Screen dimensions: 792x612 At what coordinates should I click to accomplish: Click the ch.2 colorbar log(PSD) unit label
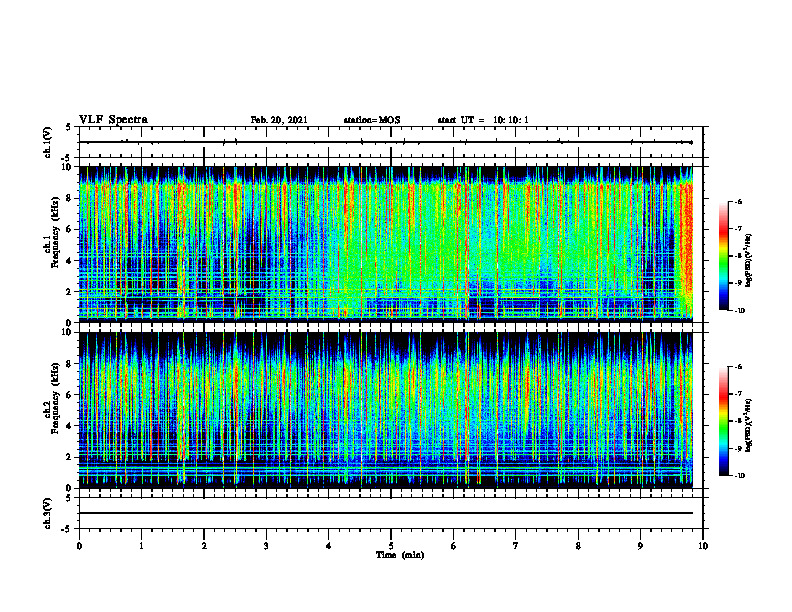click(749, 425)
